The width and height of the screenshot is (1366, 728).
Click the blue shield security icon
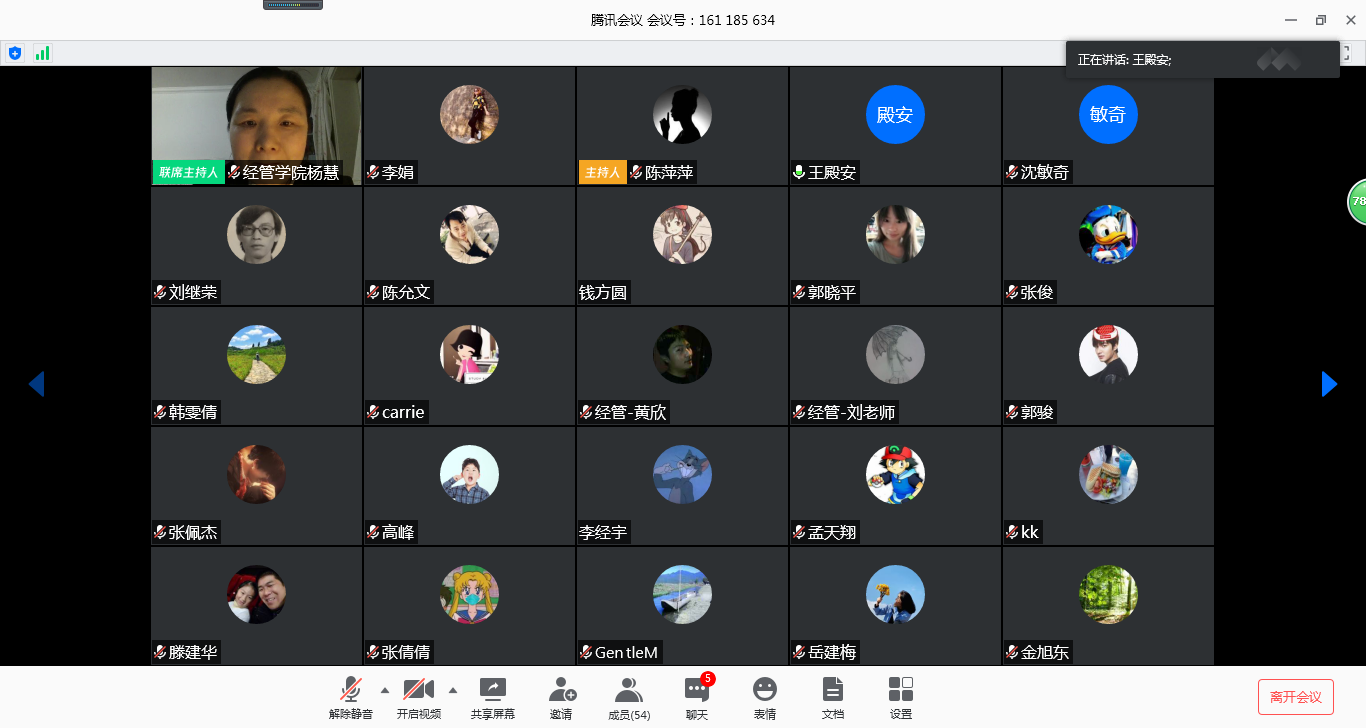tap(14, 53)
